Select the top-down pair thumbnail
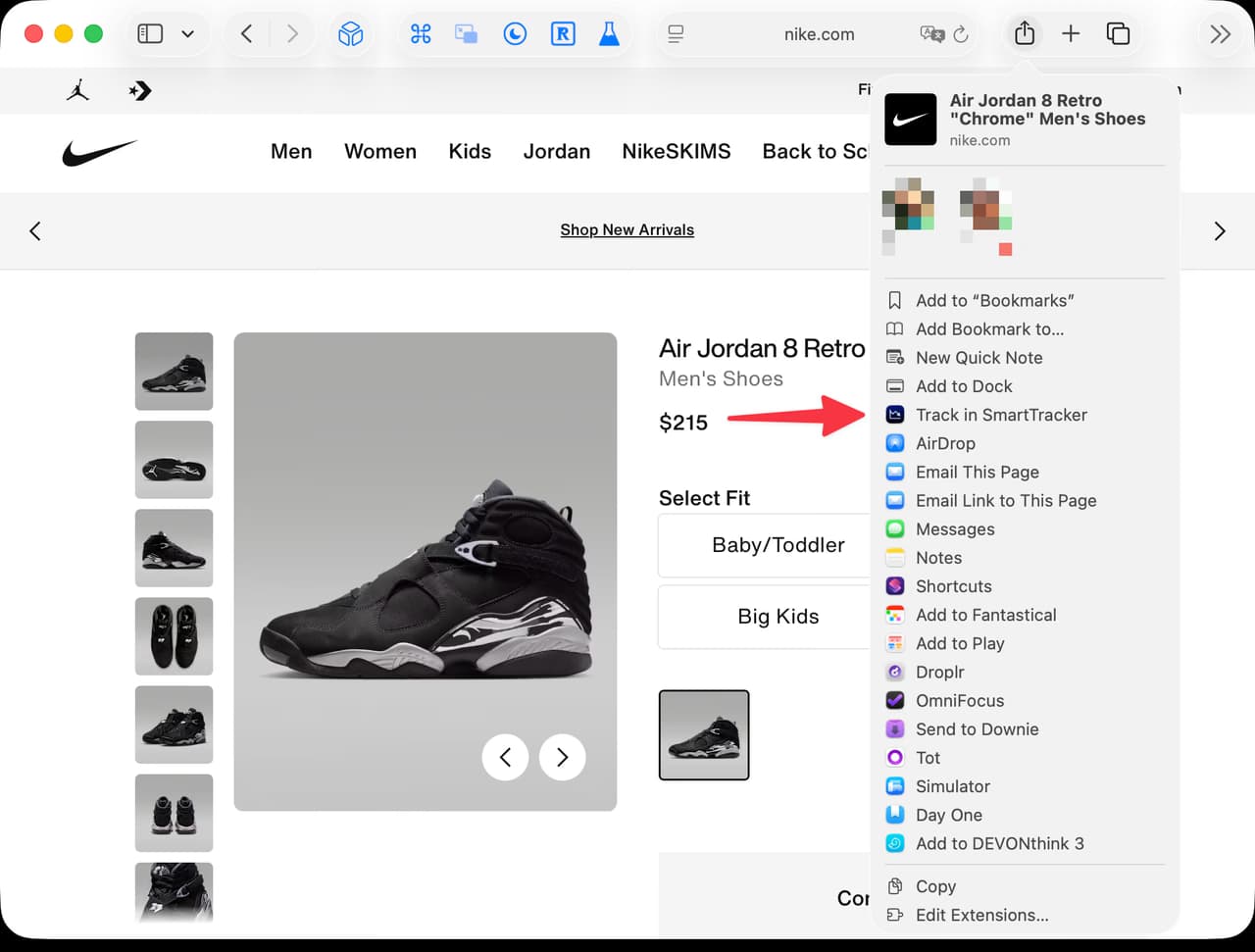Image resolution: width=1255 pixels, height=952 pixels. (x=174, y=636)
